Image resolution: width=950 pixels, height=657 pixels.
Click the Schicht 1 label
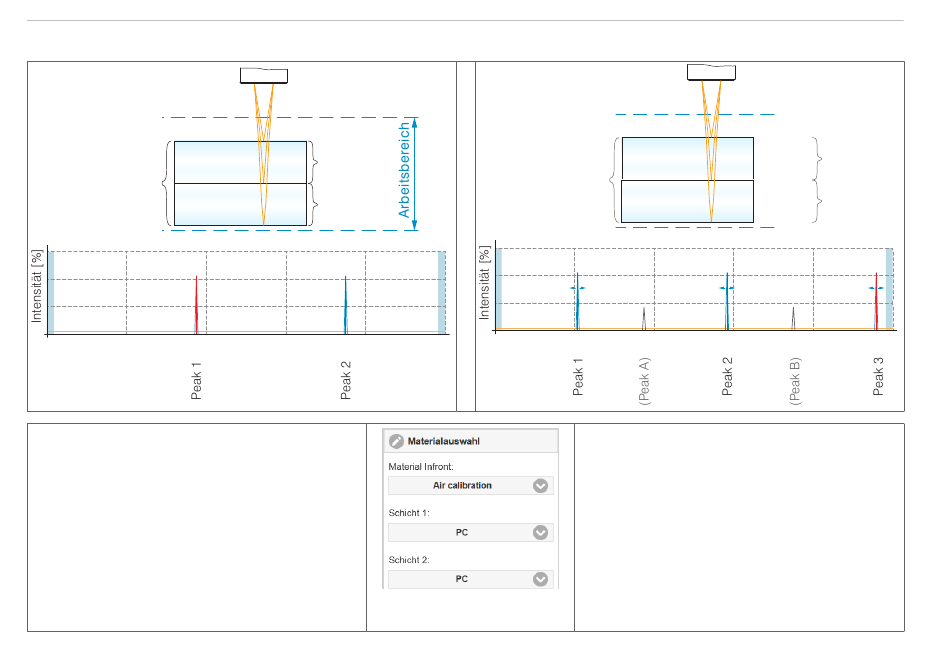click(x=409, y=513)
